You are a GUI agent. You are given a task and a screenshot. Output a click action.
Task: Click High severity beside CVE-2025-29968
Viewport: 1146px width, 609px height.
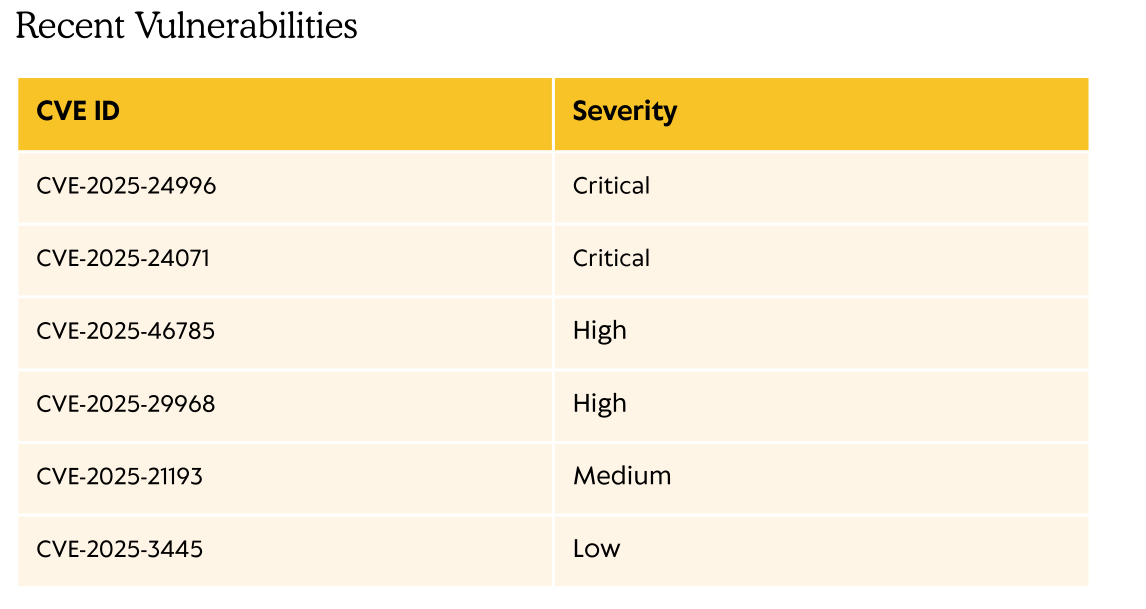click(x=599, y=404)
